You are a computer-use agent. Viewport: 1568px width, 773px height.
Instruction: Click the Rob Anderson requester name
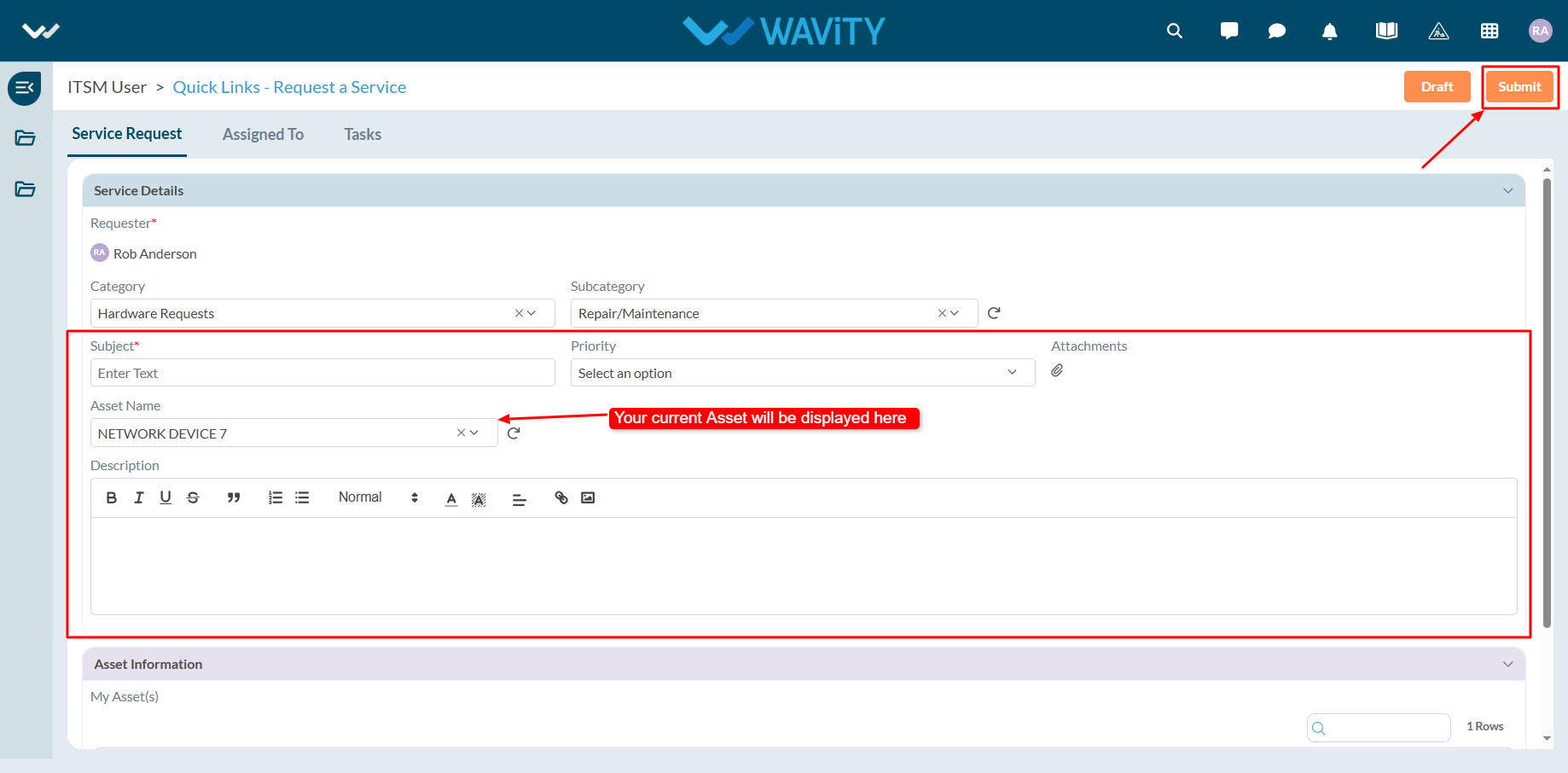(154, 253)
